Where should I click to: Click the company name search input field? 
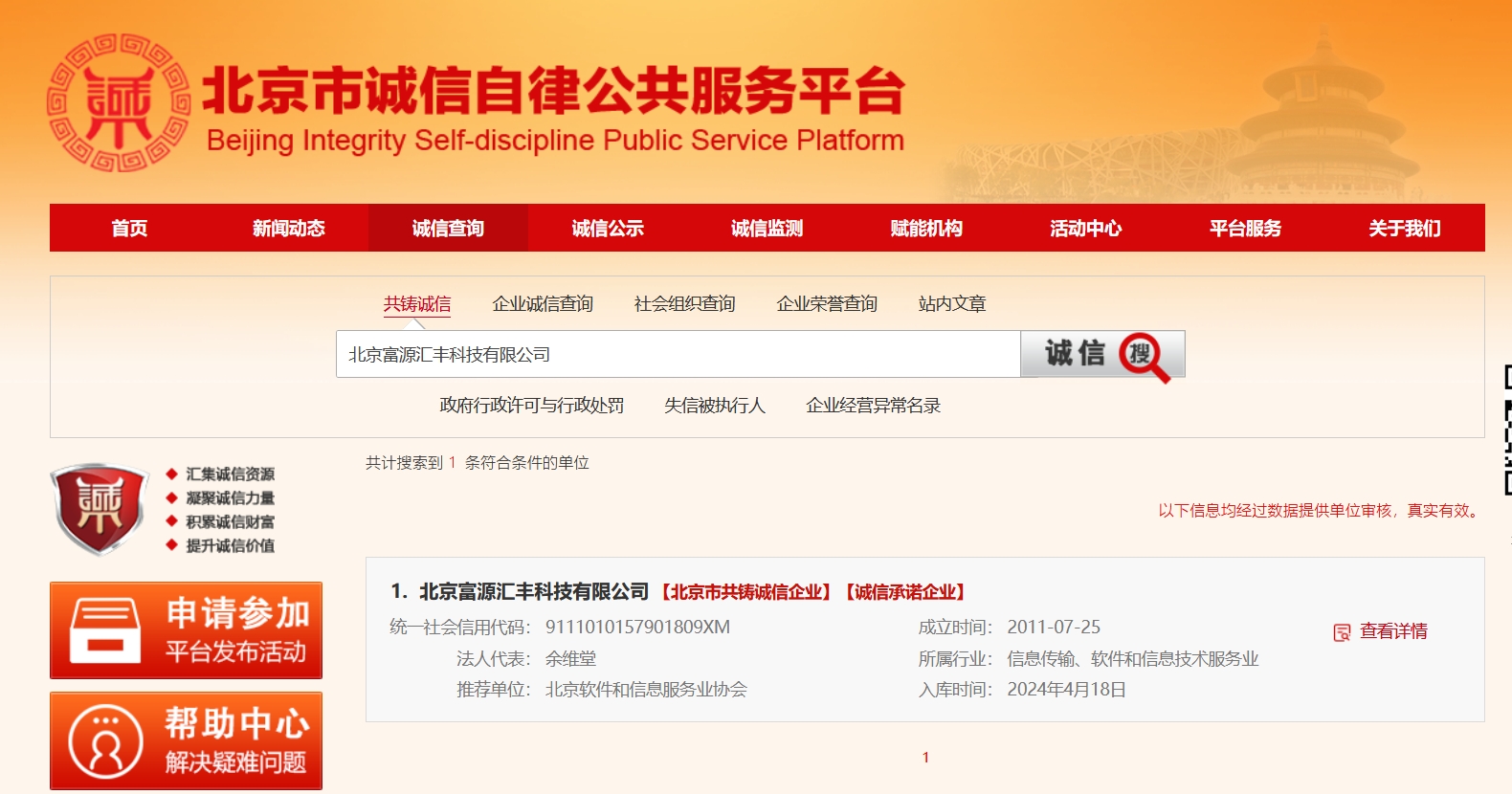coord(678,355)
